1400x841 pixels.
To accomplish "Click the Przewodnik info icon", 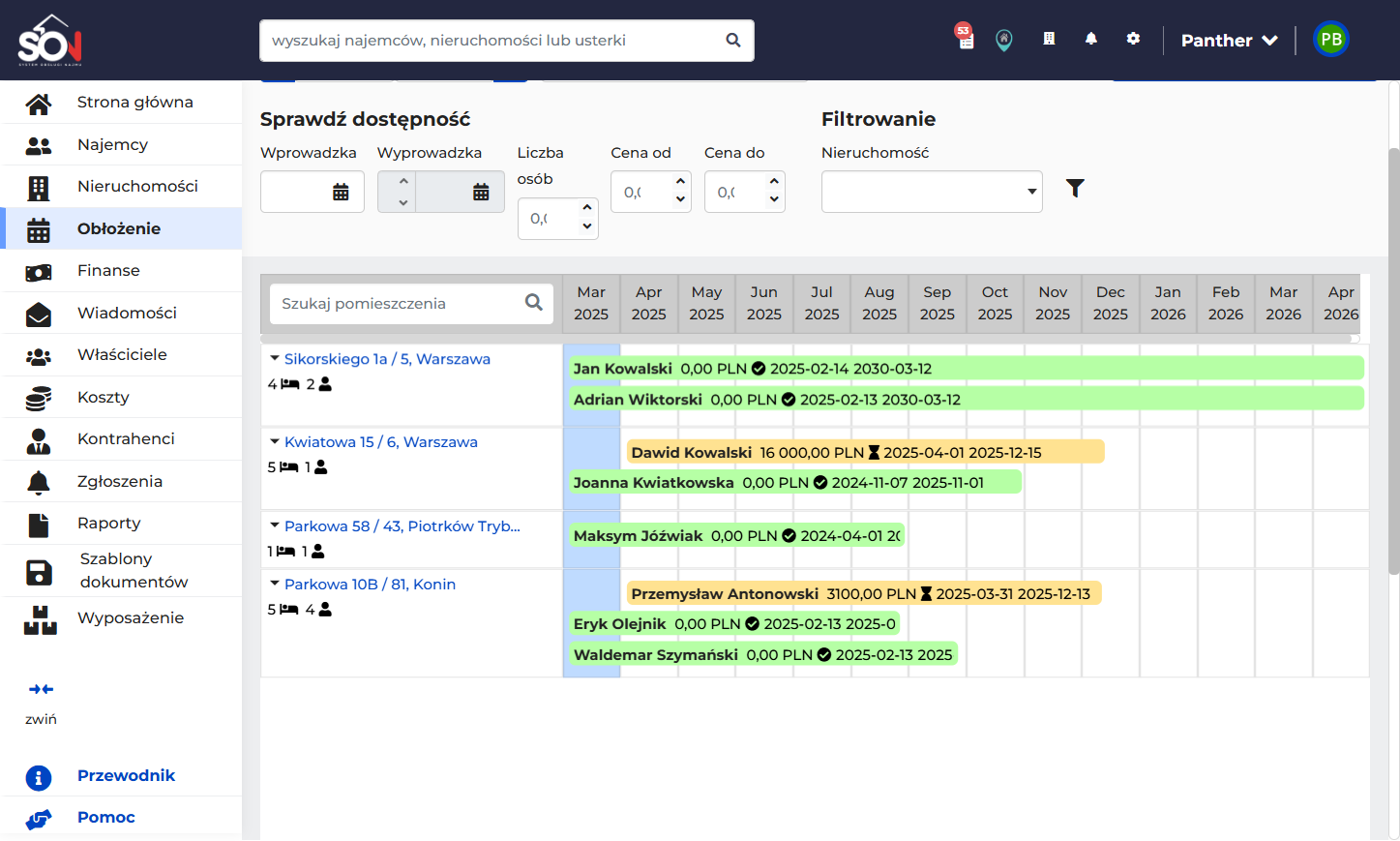I will (39, 777).
